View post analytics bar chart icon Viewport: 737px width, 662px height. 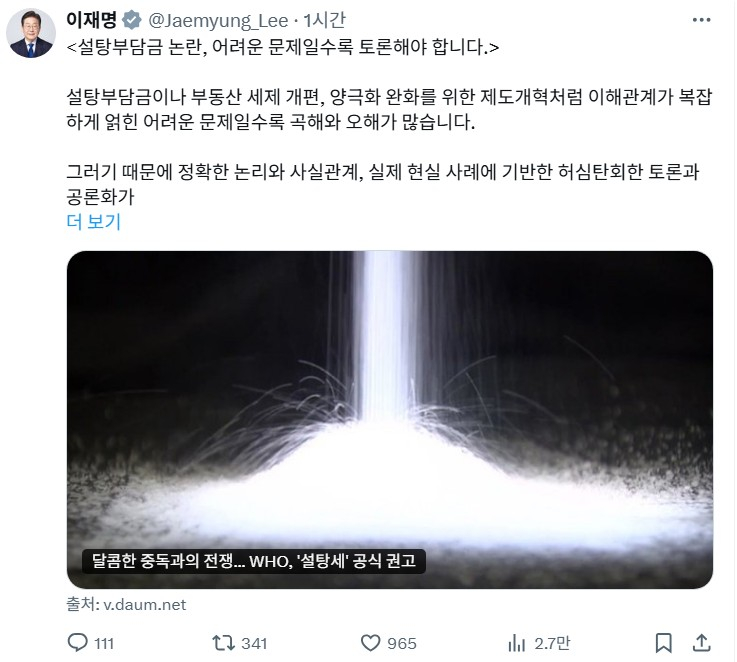point(517,643)
